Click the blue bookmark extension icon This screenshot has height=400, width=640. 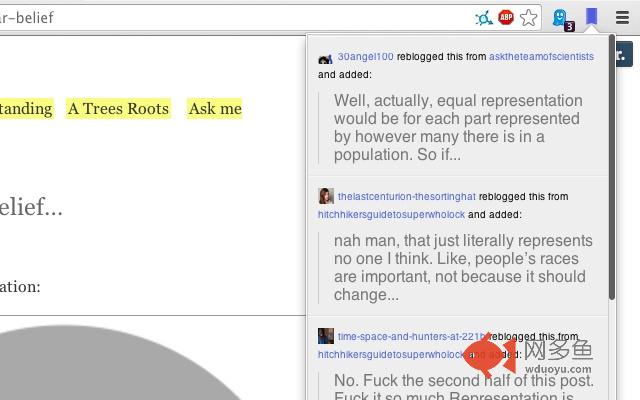[x=591, y=17]
